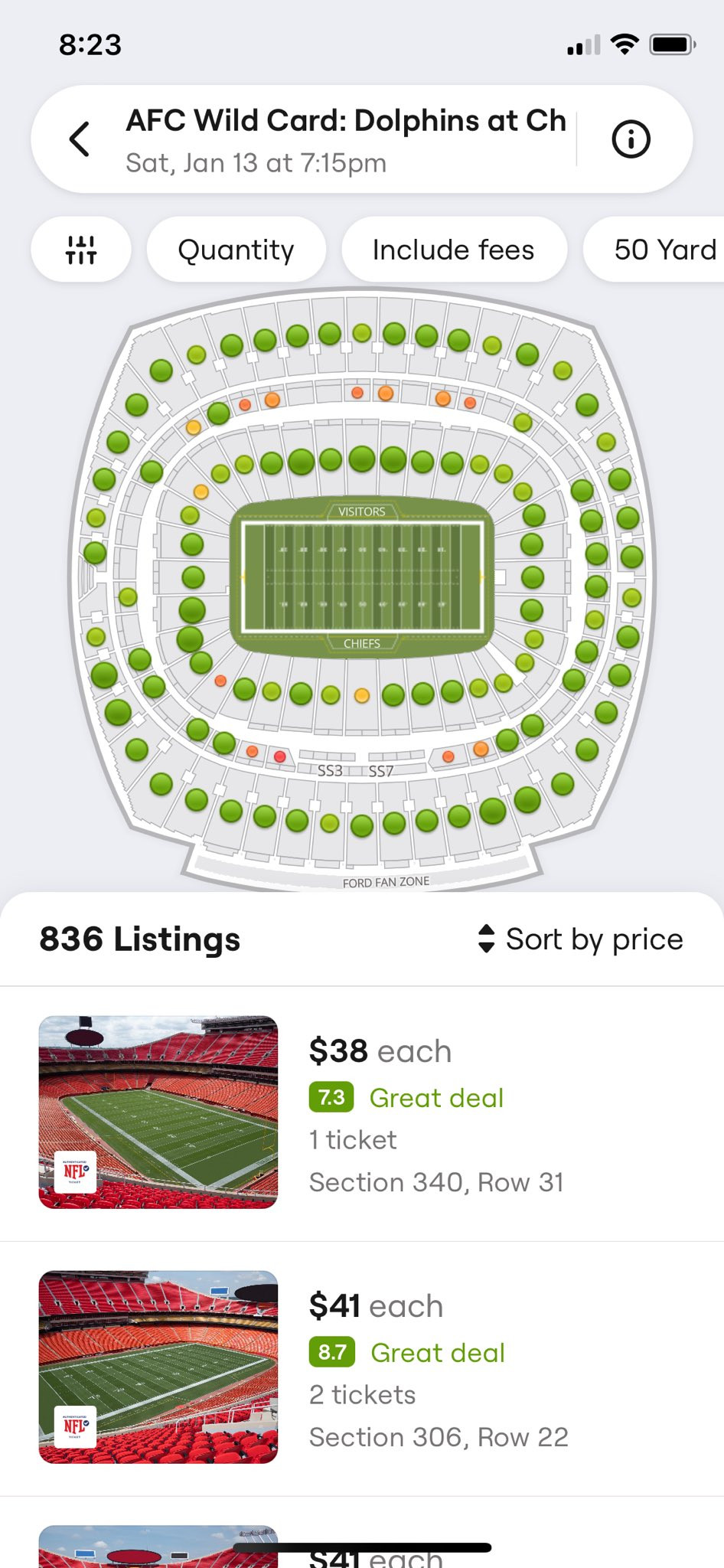Screen dimensions: 724x1568
Task: Tap the back arrow icon
Action: (80, 139)
